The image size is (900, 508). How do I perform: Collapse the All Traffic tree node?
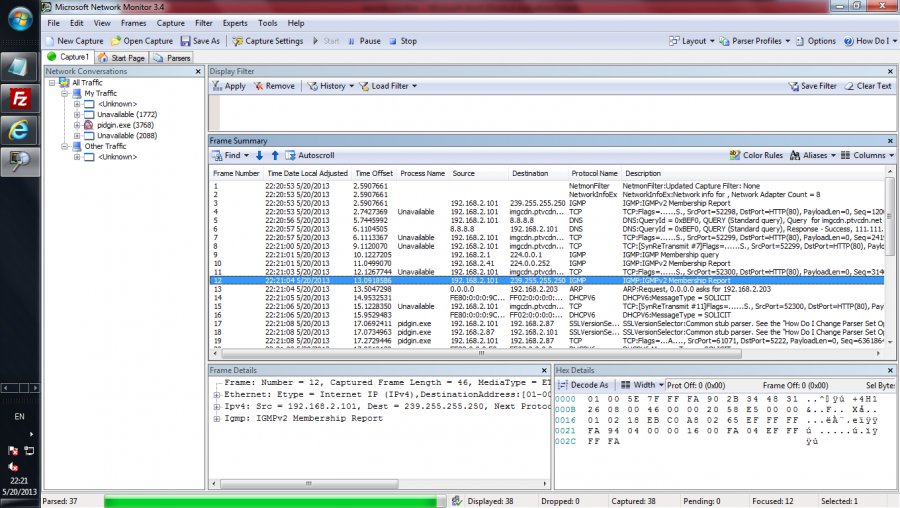(x=52, y=83)
